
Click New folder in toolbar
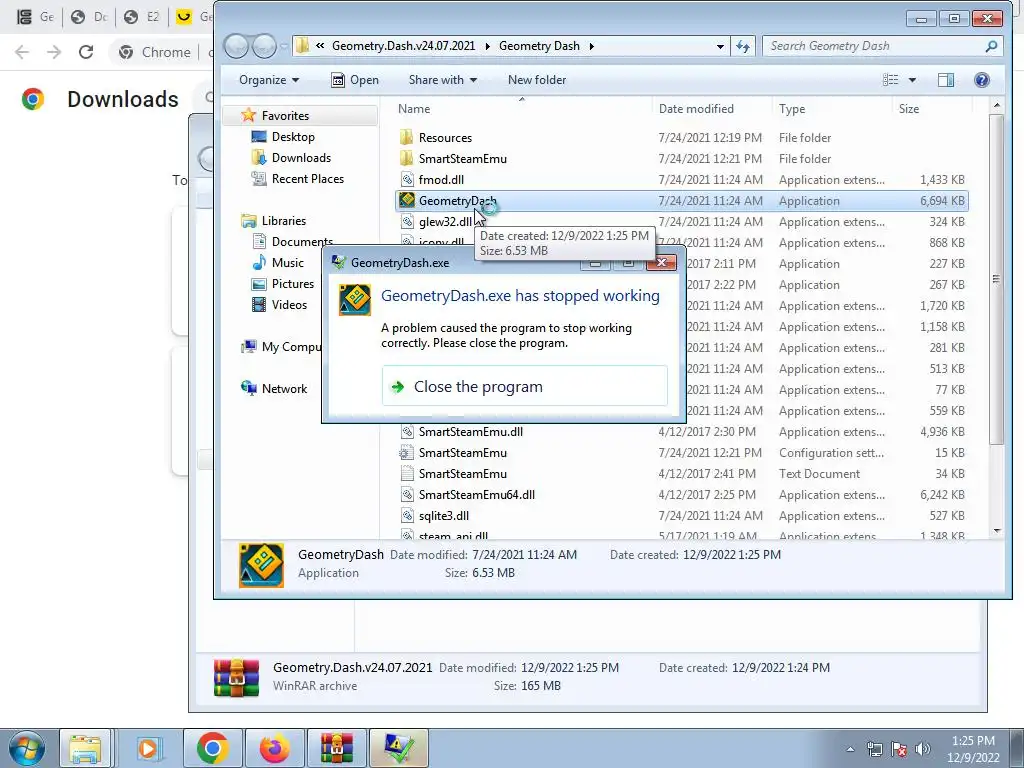pos(537,80)
